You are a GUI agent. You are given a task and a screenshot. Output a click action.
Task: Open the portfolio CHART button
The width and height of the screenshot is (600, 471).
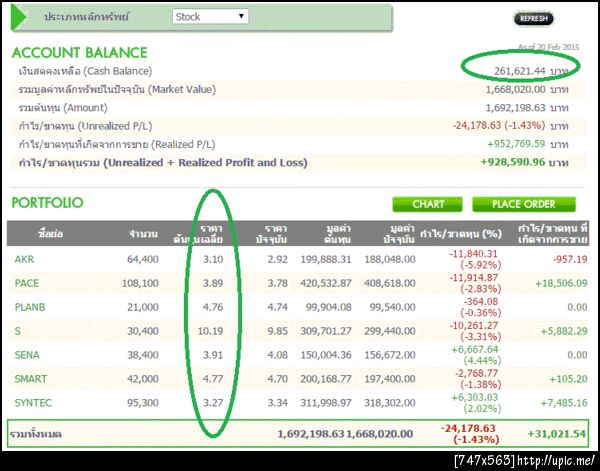427,204
